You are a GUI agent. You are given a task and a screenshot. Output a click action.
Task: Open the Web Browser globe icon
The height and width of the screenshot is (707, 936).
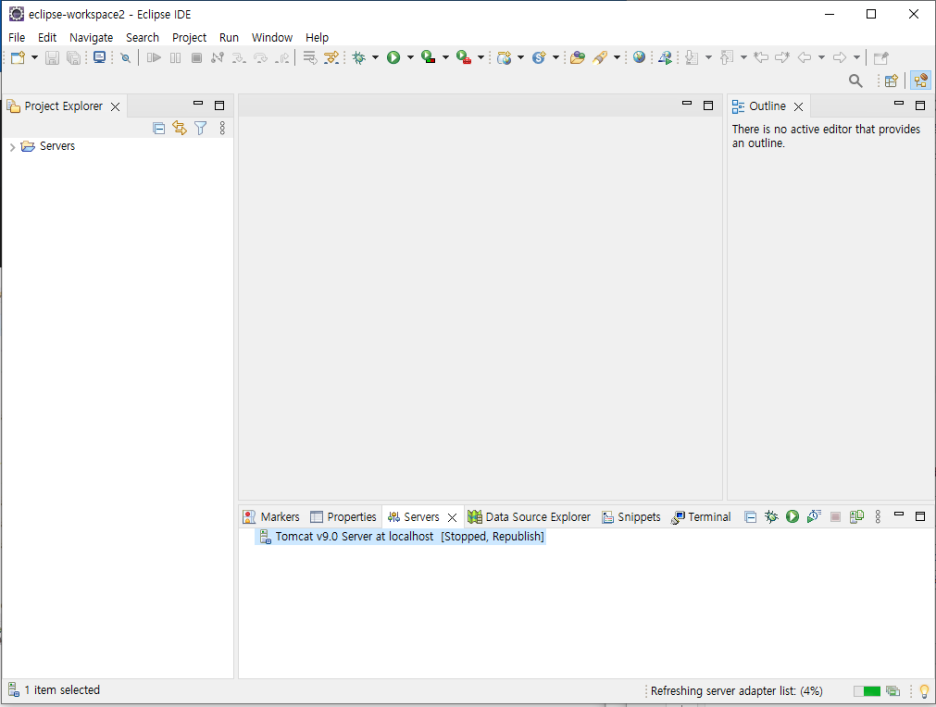[x=639, y=58]
